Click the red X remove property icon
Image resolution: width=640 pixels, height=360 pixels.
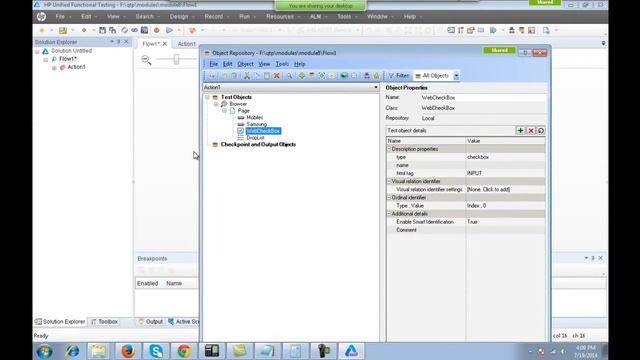click(x=531, y=131)
